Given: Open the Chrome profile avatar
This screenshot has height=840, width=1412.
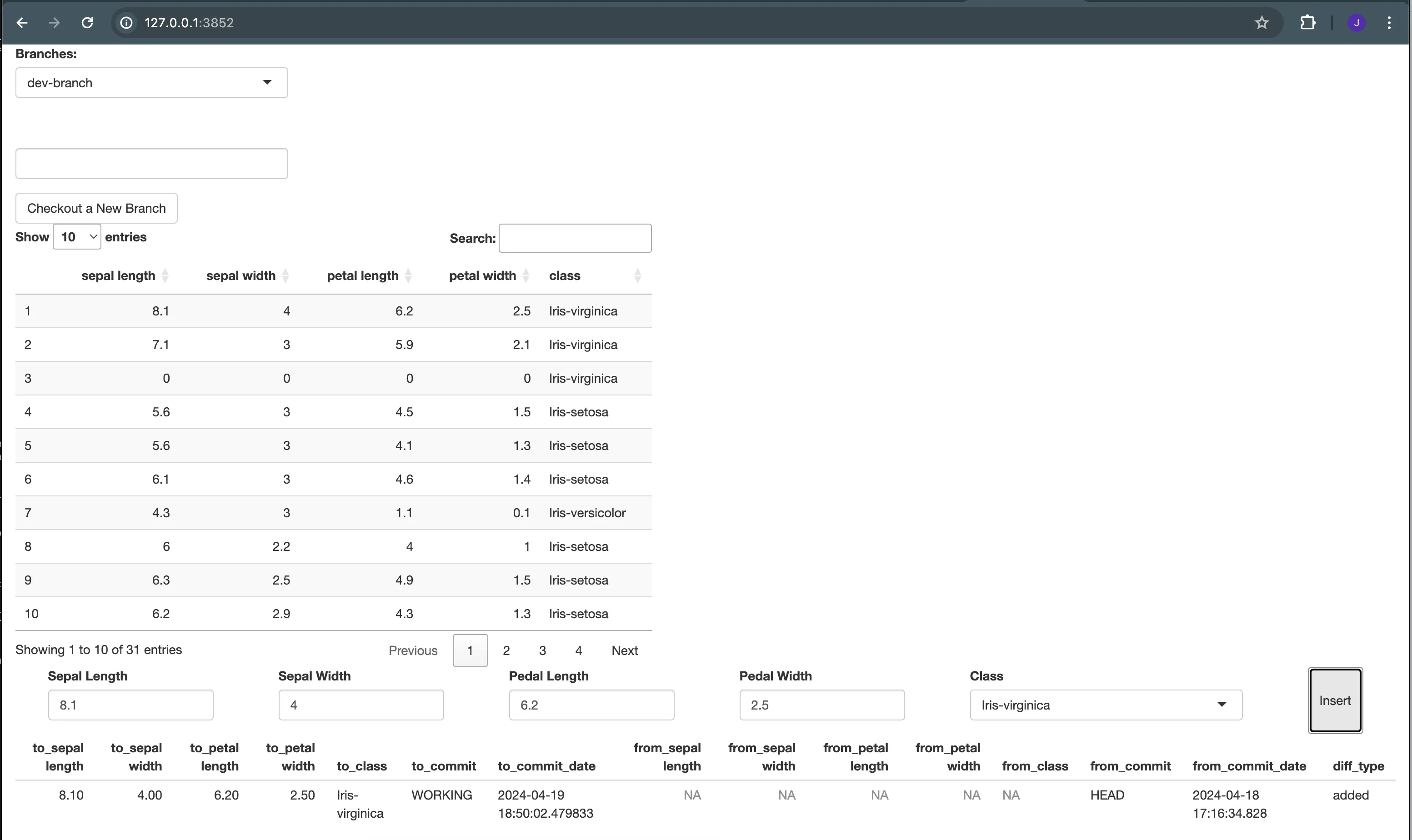Looking at the screenshot, I should tap(1356, 23).
